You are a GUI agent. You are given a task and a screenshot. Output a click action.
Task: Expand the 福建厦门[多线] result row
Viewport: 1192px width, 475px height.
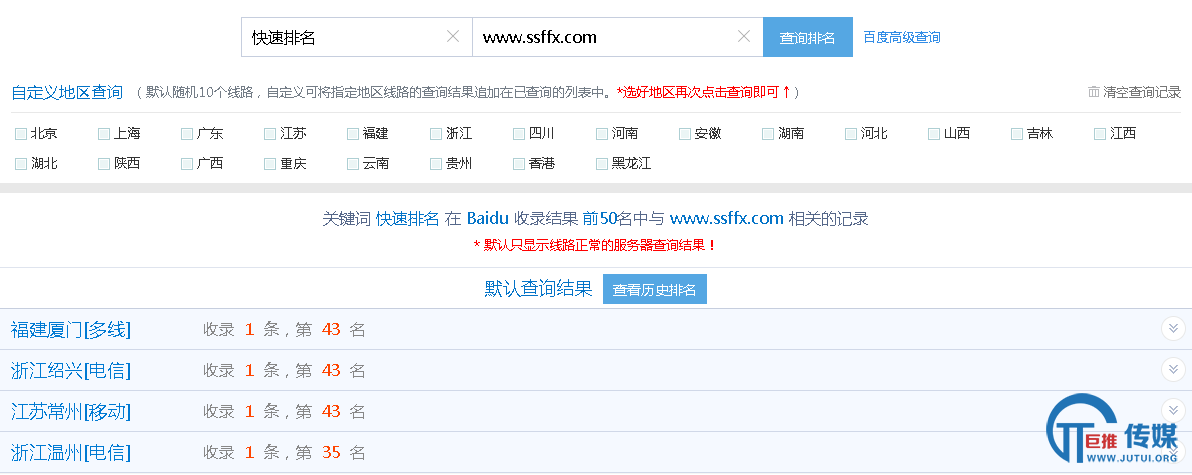1173,328
